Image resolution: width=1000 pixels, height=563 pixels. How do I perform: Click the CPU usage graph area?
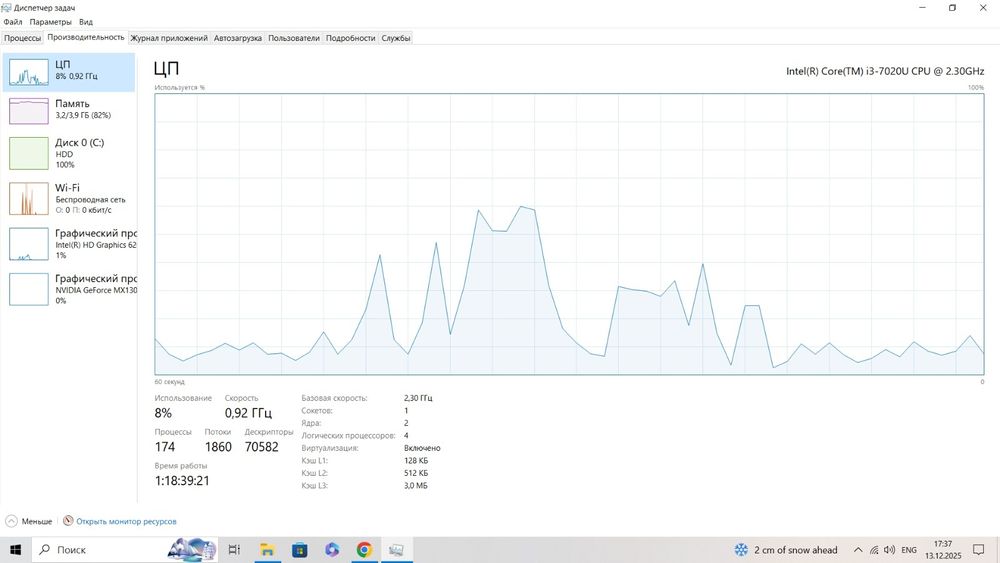pos(569,234)
